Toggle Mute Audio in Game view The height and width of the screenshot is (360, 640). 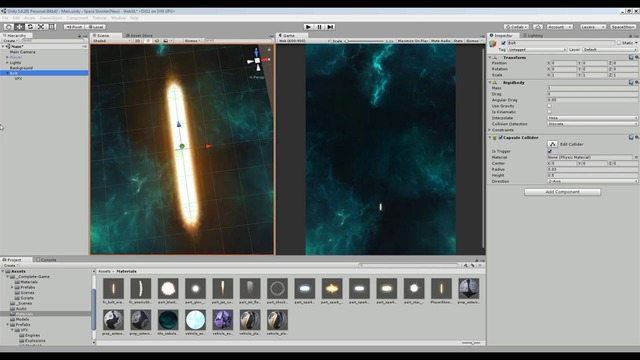click(440, 41)
